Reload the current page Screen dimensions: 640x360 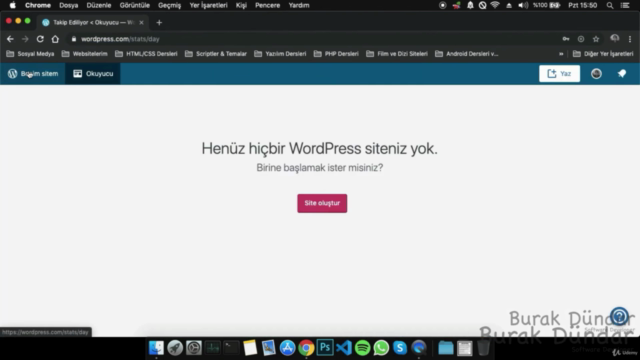point(40,39)
